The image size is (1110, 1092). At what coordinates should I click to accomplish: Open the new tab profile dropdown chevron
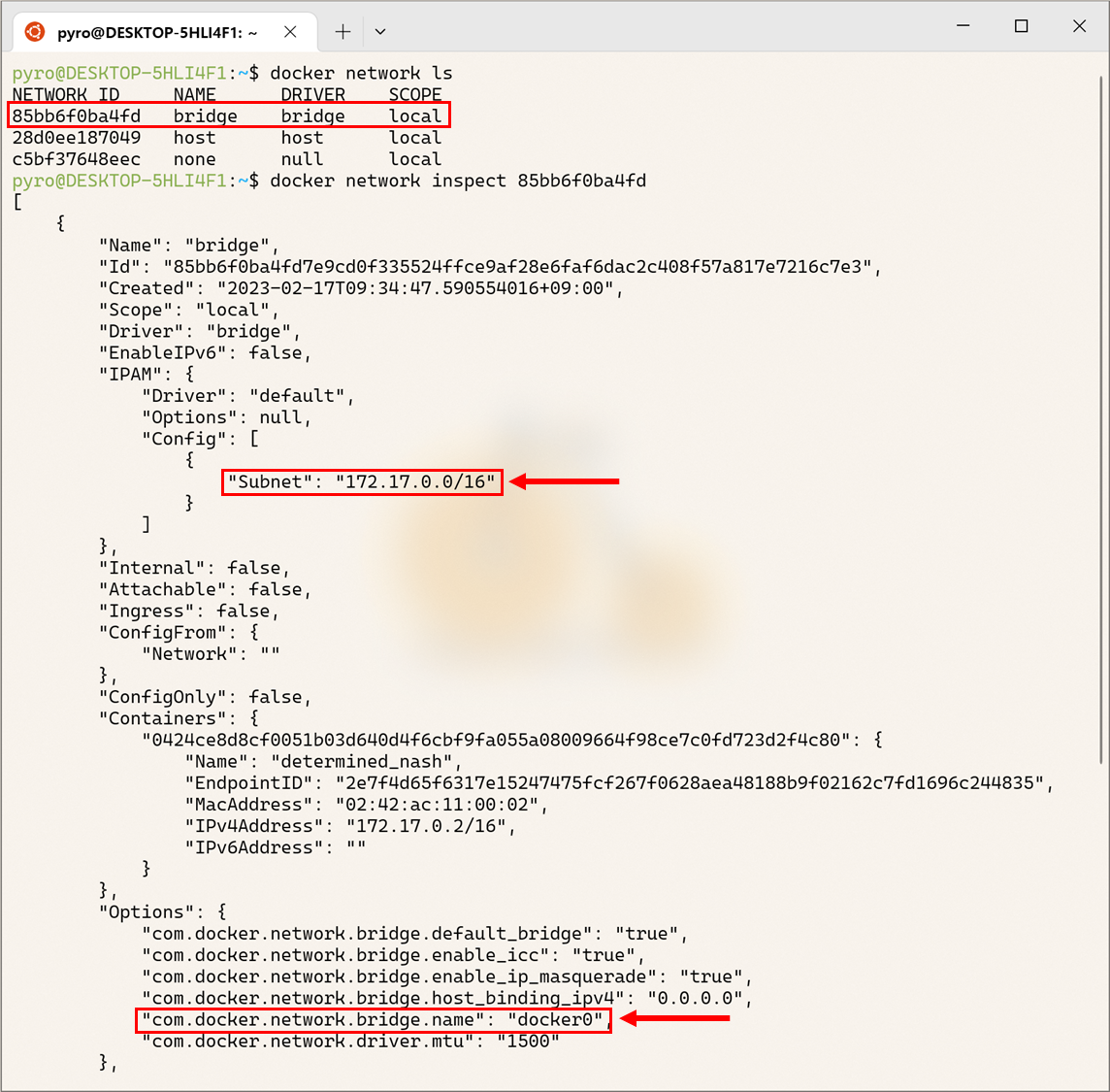coord(380,32)
